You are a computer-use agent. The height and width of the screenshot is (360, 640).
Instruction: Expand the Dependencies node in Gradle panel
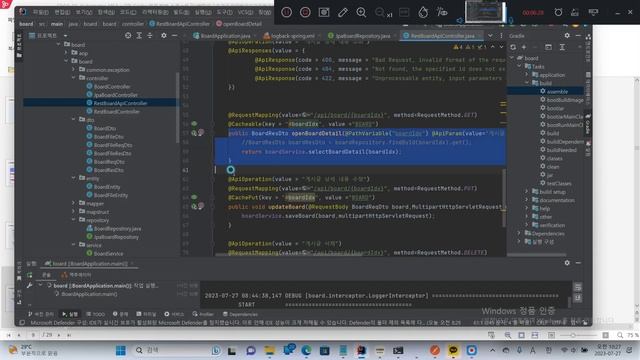519,233
